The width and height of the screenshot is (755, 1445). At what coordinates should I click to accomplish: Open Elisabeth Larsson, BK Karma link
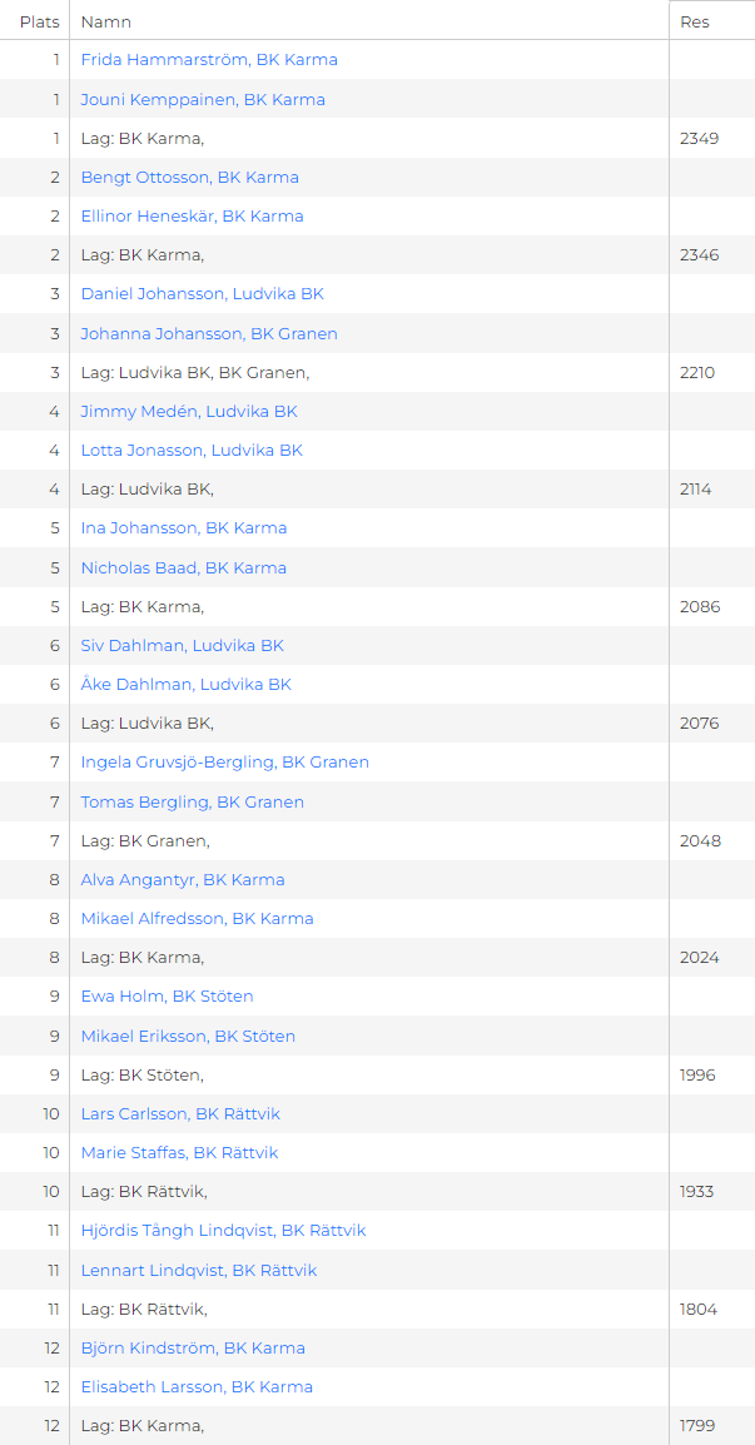[197, 1387]
